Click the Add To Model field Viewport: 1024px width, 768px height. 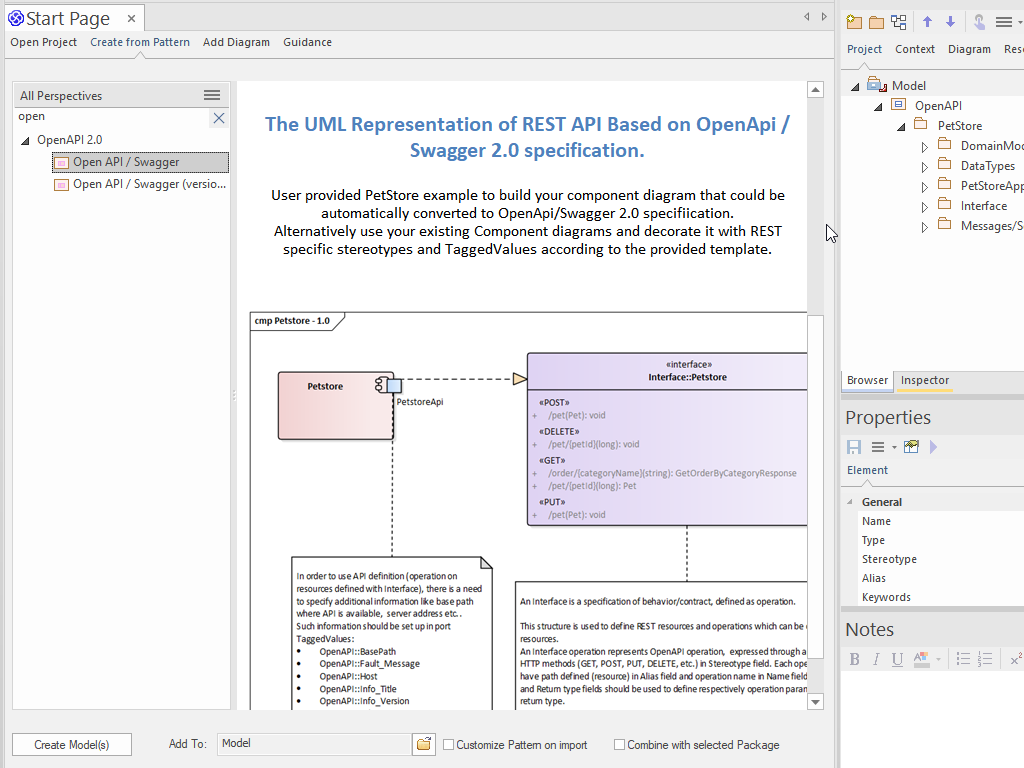[314, 744]
